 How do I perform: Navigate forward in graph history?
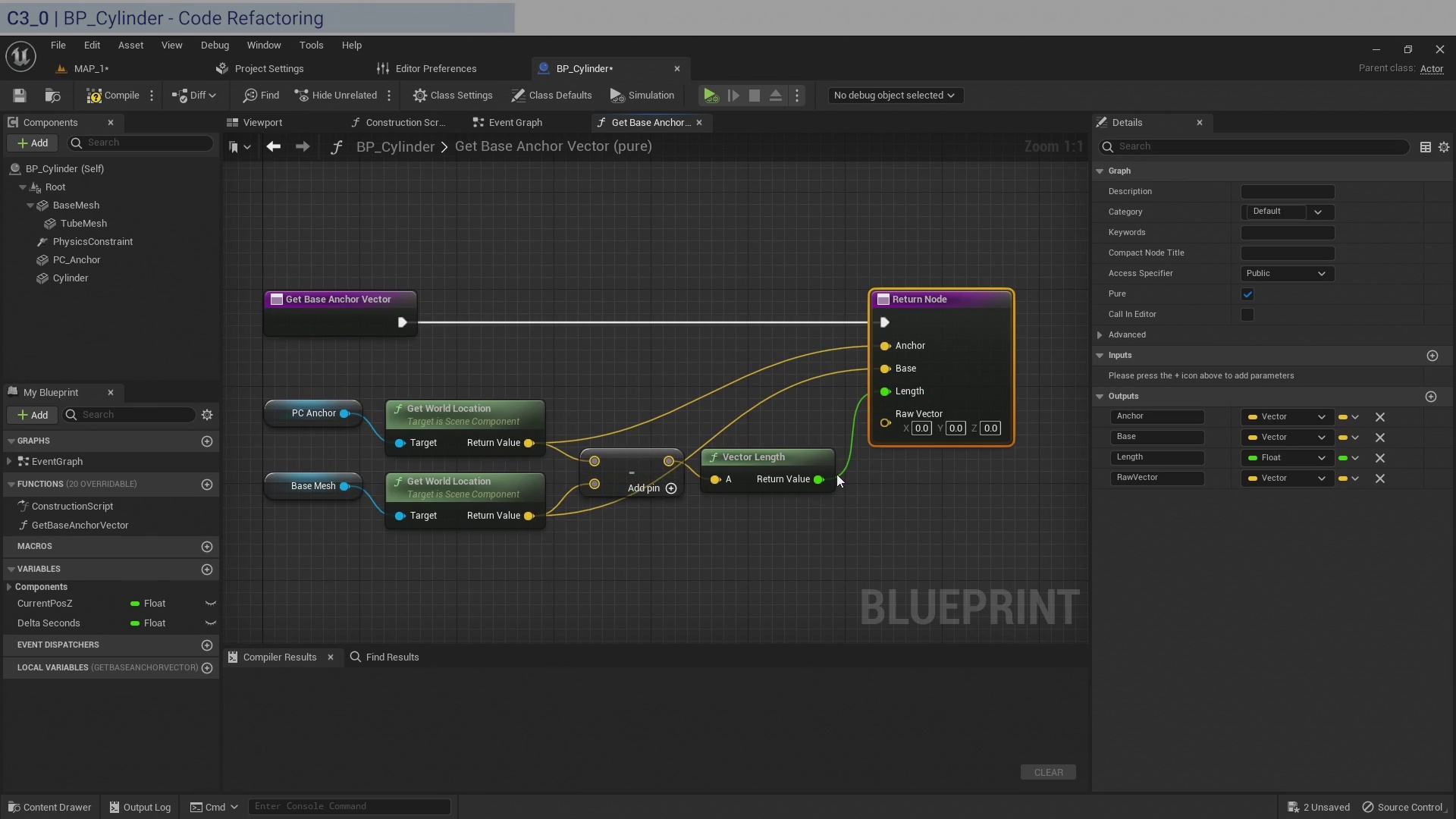click(x=303, y=146)
